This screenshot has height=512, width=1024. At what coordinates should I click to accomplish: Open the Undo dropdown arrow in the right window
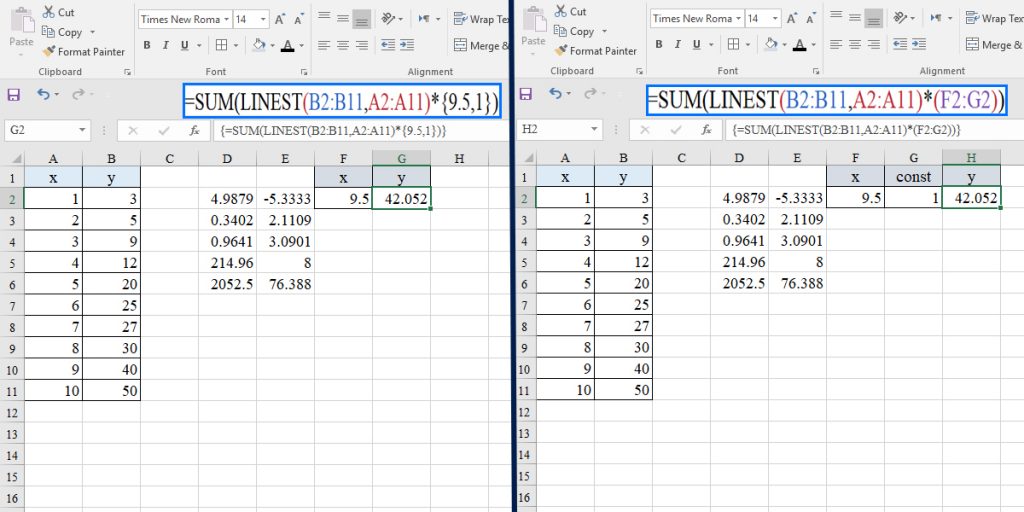pos(571,94)
